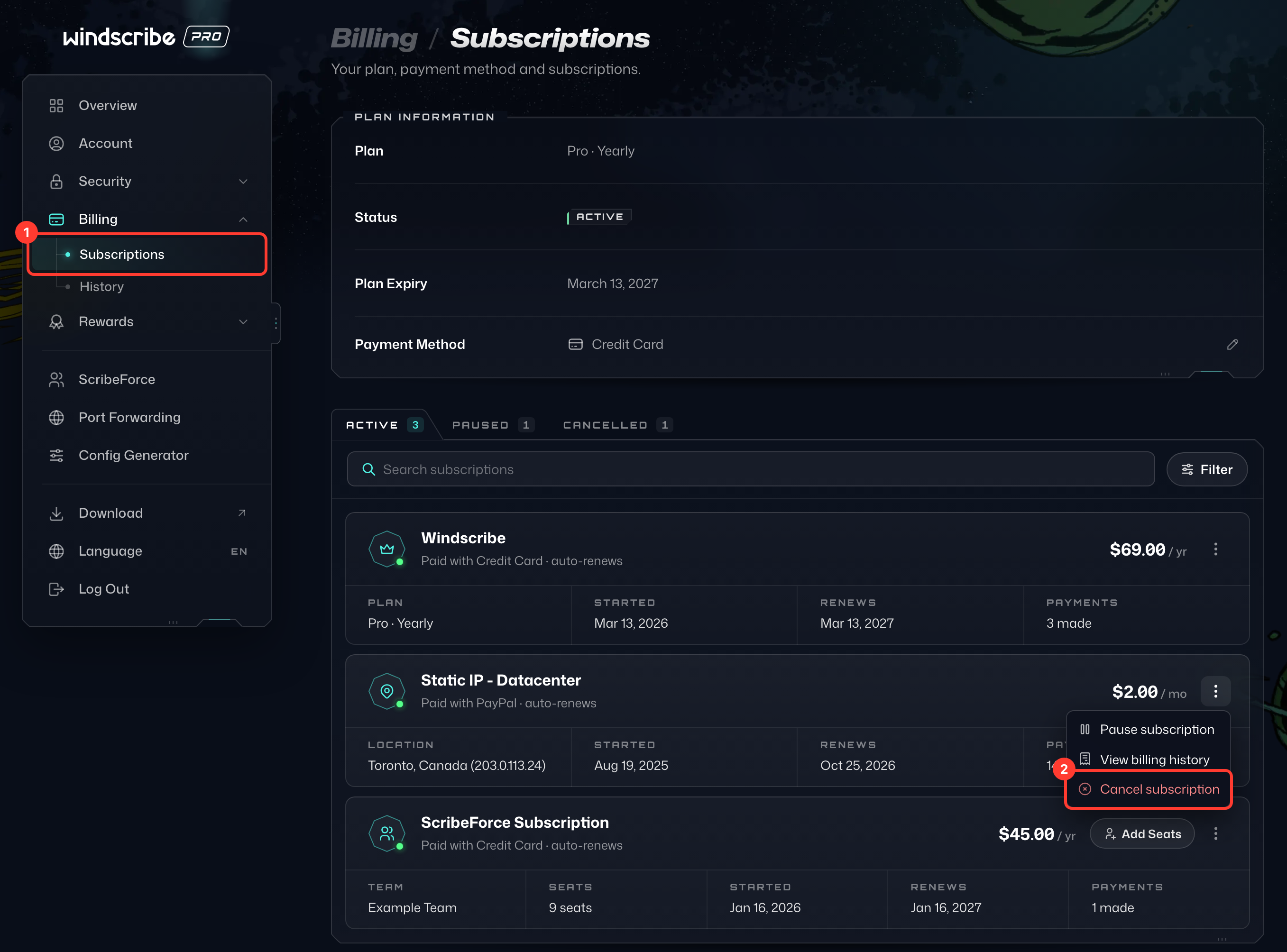Choose Cancel subscription in menu
This screenshot has width=1287, height=952.
pos(1148,789)
